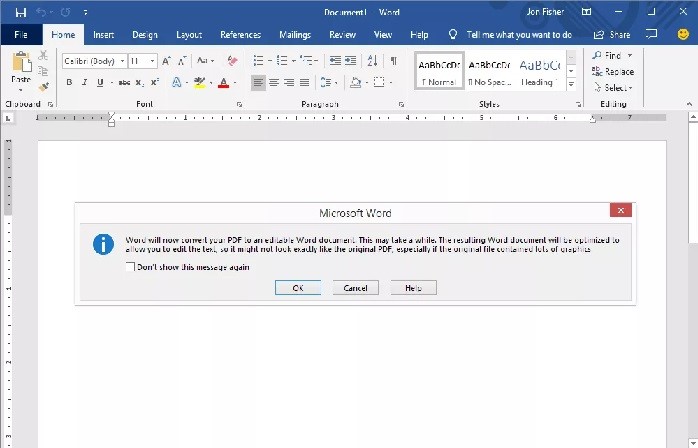Click Help in the dialog
The height and width of the screenshot is (448, 698).
(x=414, y=288)
